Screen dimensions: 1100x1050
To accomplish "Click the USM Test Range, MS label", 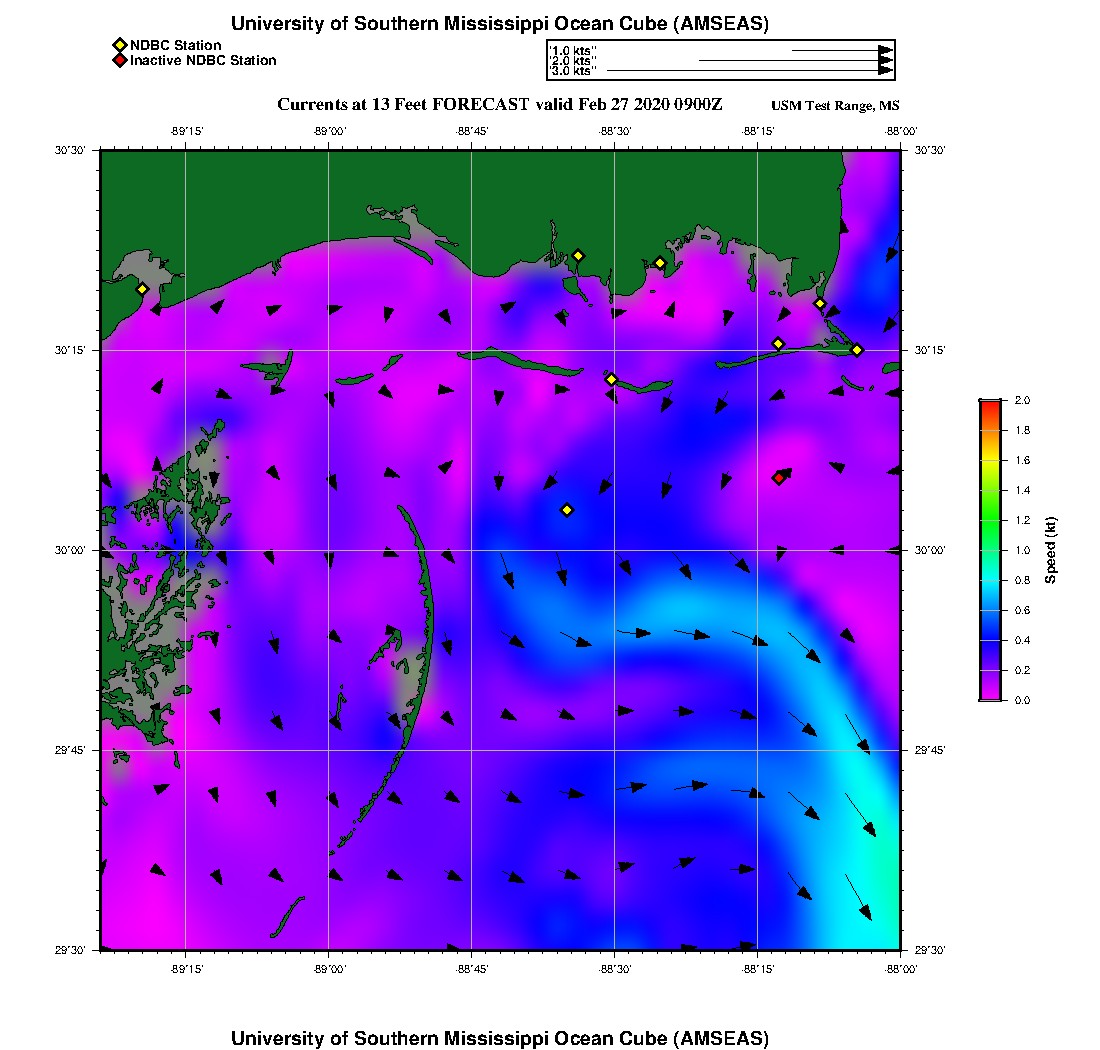I will pyautogui.click(x=835, y=106).
